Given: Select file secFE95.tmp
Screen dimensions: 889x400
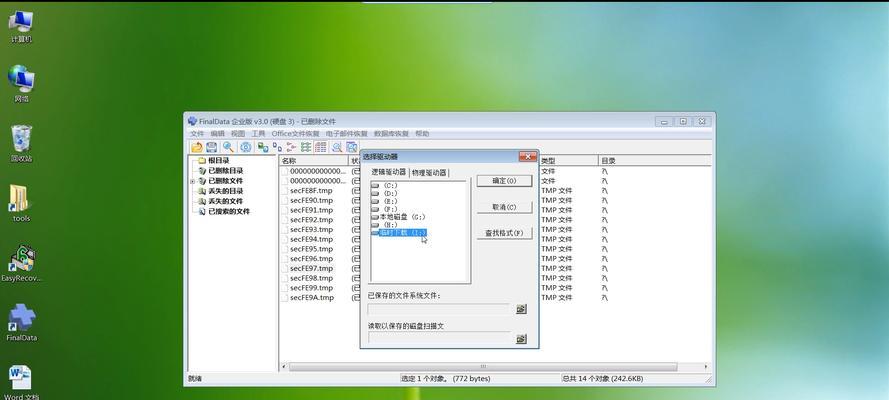Looking at the screenshot, I should pos(311,249).
